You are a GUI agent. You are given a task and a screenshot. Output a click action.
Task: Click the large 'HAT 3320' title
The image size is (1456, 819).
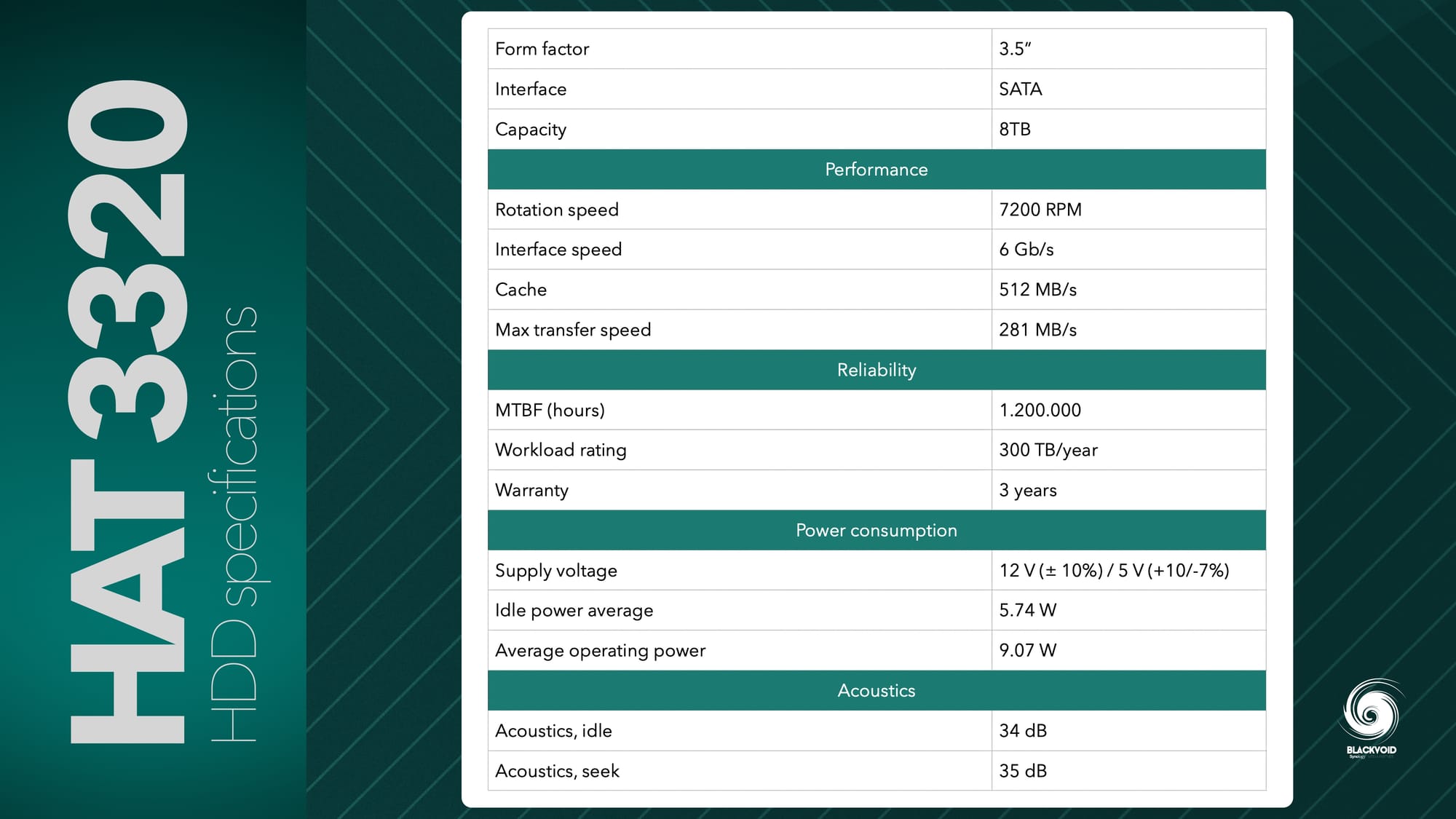tap(127, 411)
